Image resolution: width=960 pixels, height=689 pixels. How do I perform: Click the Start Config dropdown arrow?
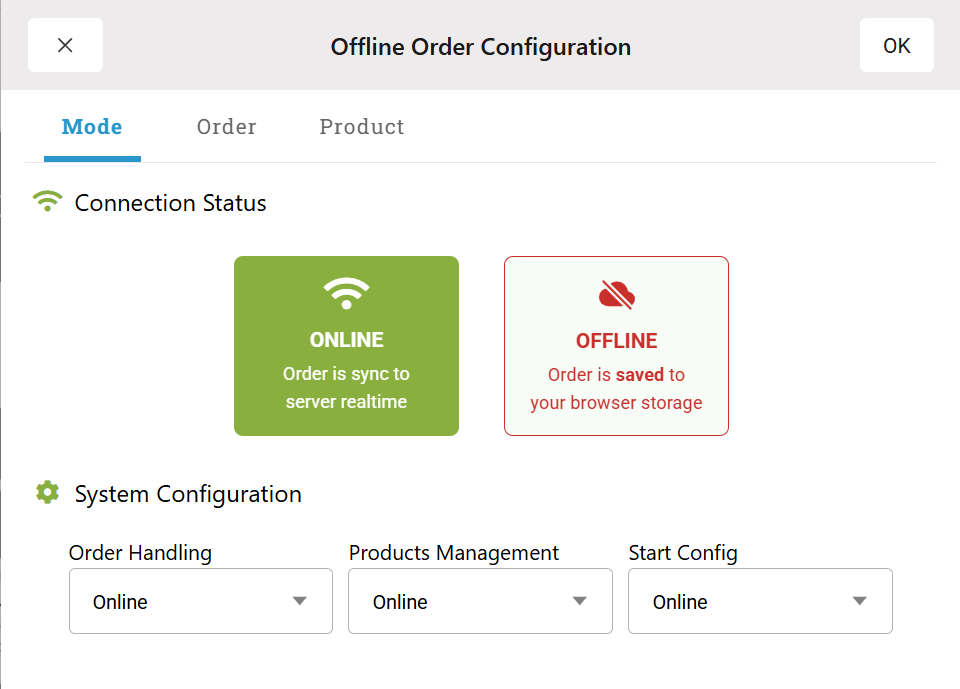coord(859,601)
